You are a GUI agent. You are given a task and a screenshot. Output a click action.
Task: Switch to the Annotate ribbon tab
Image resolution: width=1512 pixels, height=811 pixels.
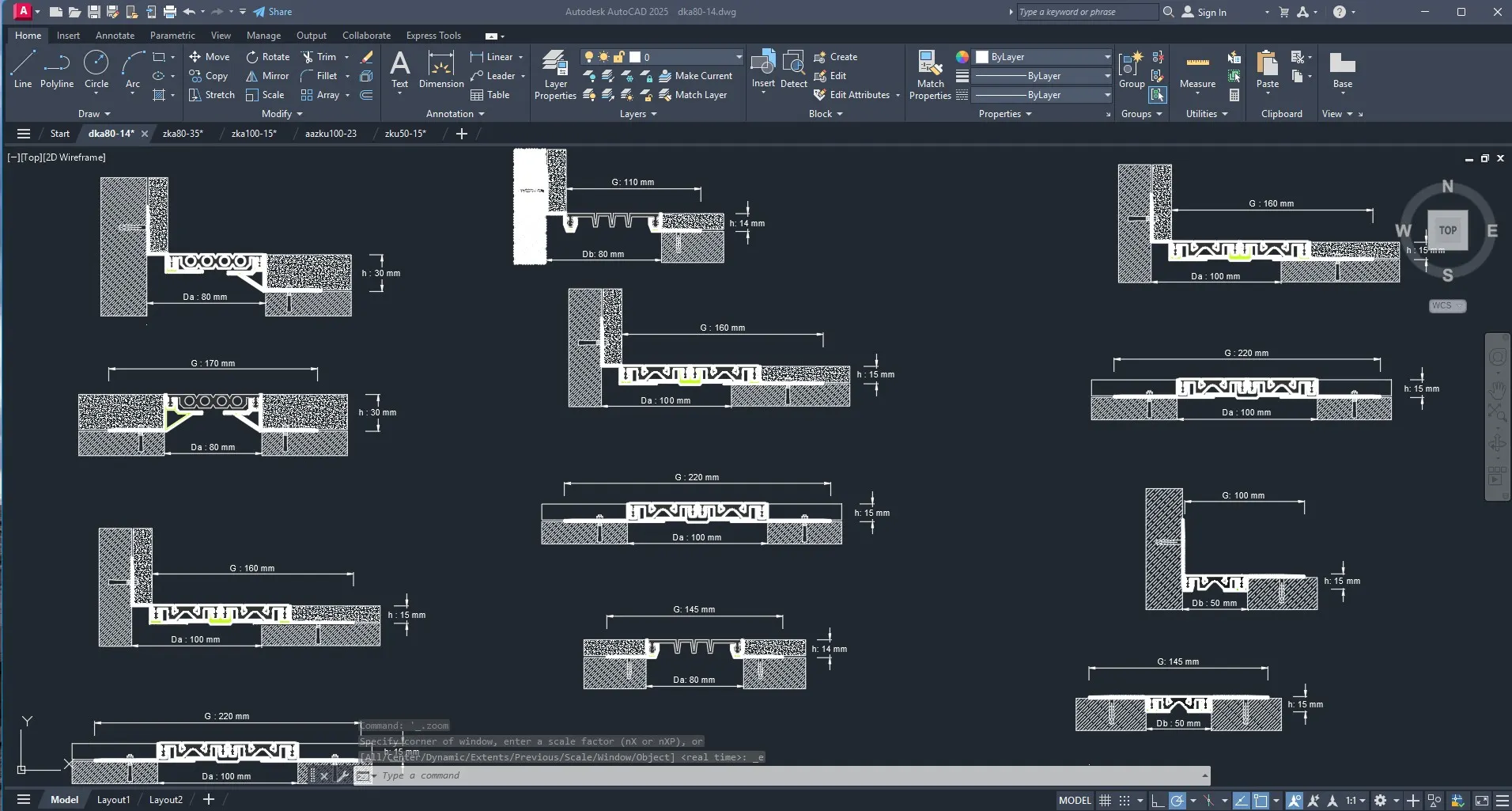click(115, 36)
